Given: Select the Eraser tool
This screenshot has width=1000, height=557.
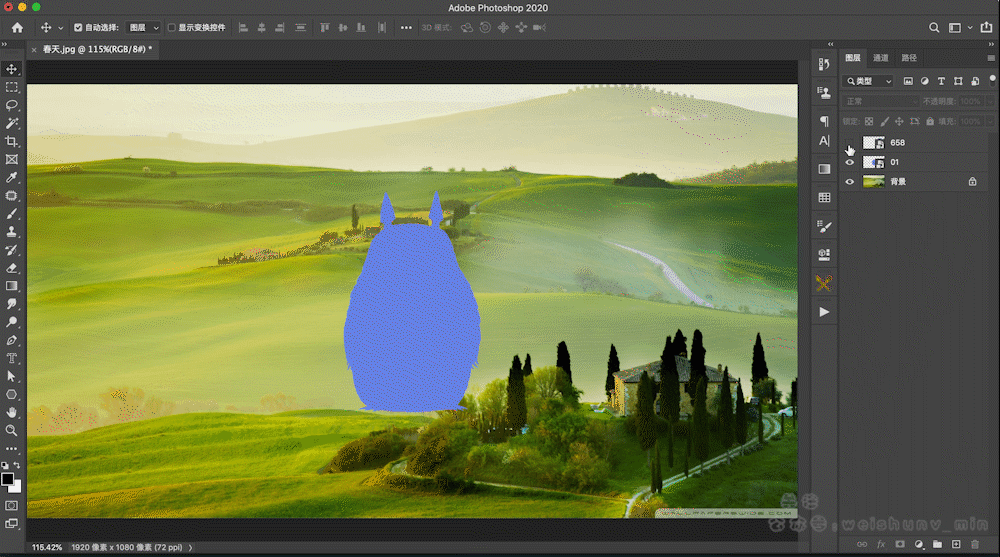Looking at the screenshot, I should coord(11,268).
